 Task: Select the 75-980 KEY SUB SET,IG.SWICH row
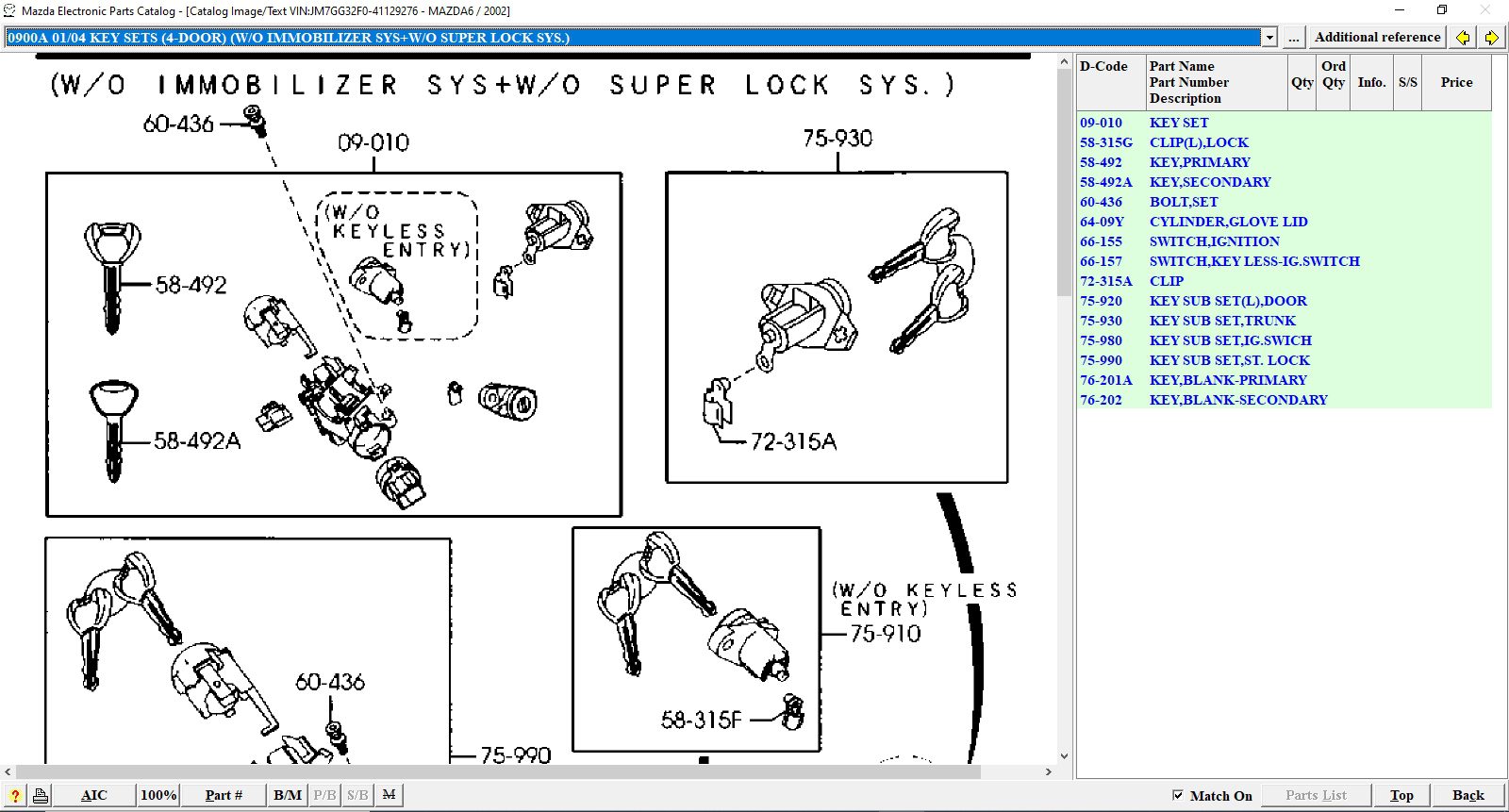click(1285, 340)
